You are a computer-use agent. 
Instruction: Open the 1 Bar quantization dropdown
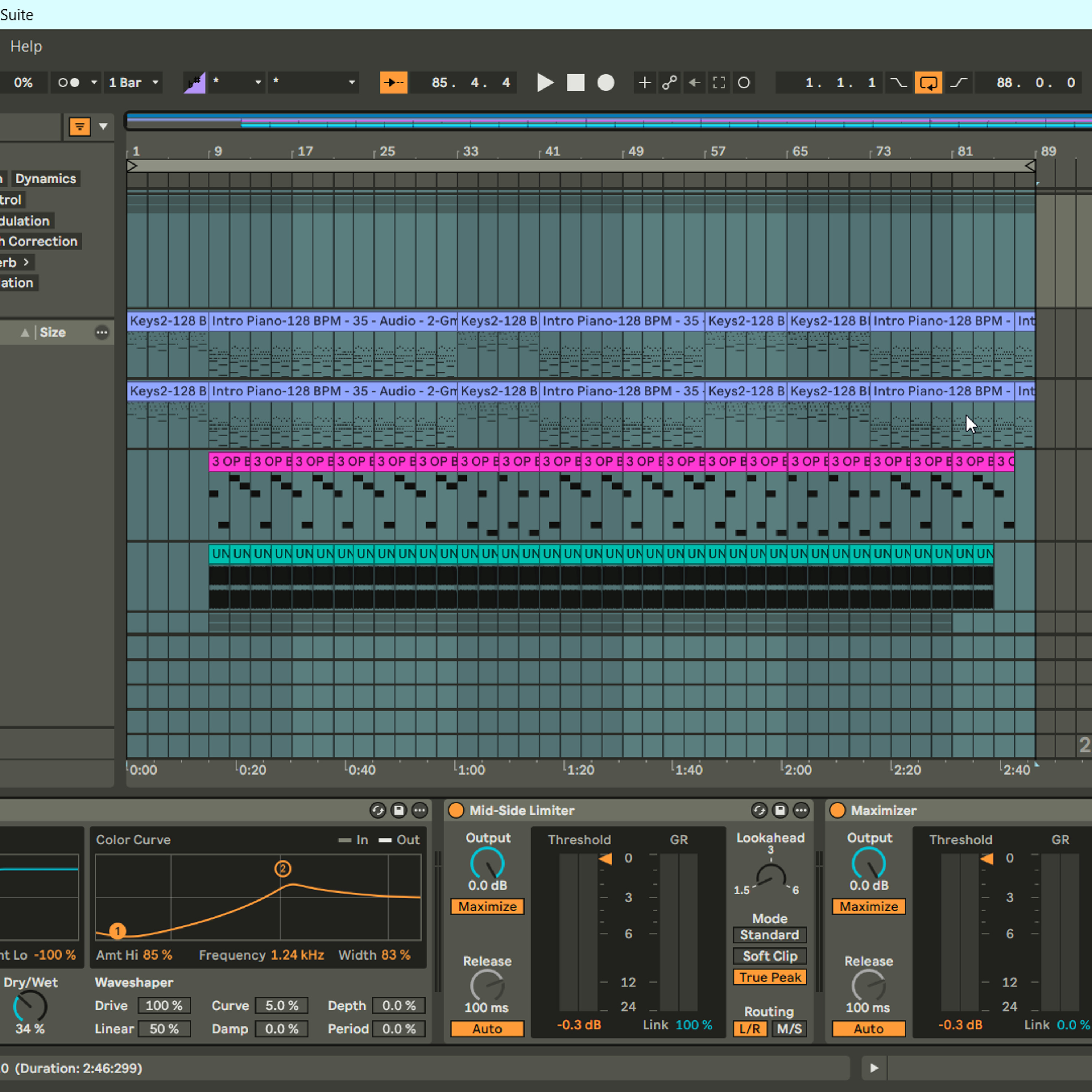pos(133,83)
